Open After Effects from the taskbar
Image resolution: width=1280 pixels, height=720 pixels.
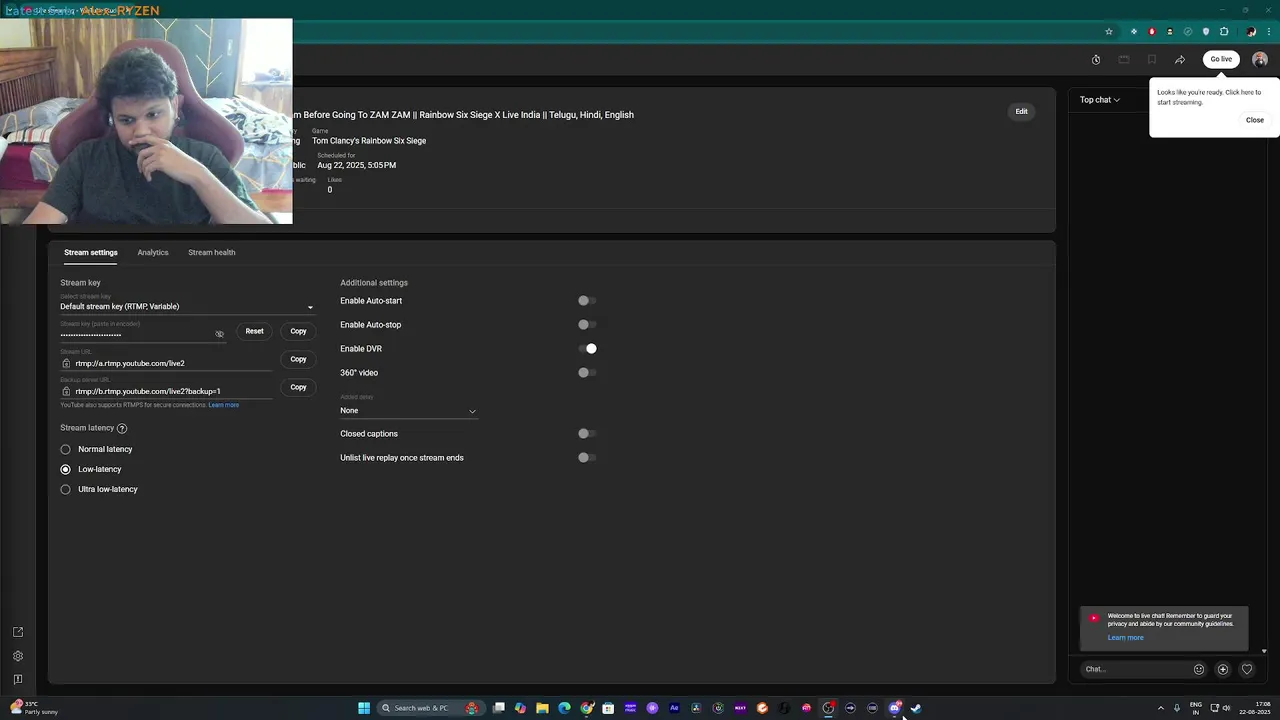674,708
